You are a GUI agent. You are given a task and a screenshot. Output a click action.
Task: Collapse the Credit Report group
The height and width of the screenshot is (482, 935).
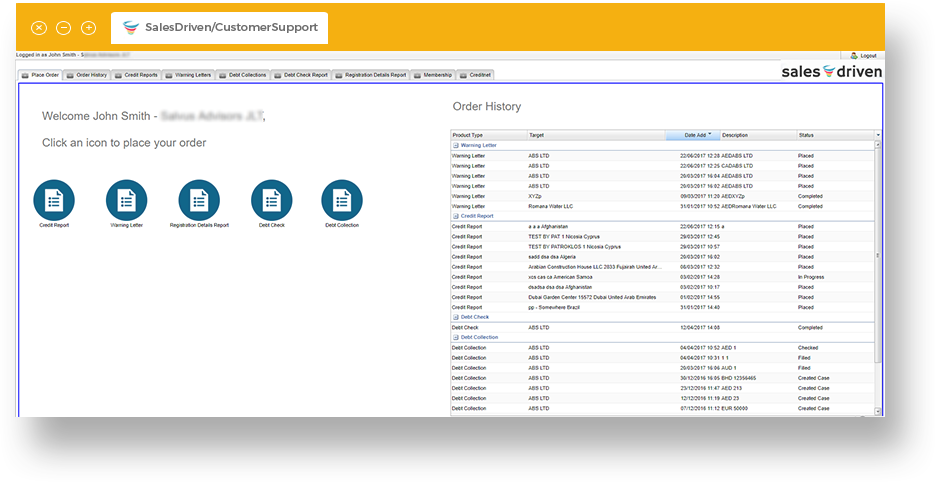(x=456, y=216)
